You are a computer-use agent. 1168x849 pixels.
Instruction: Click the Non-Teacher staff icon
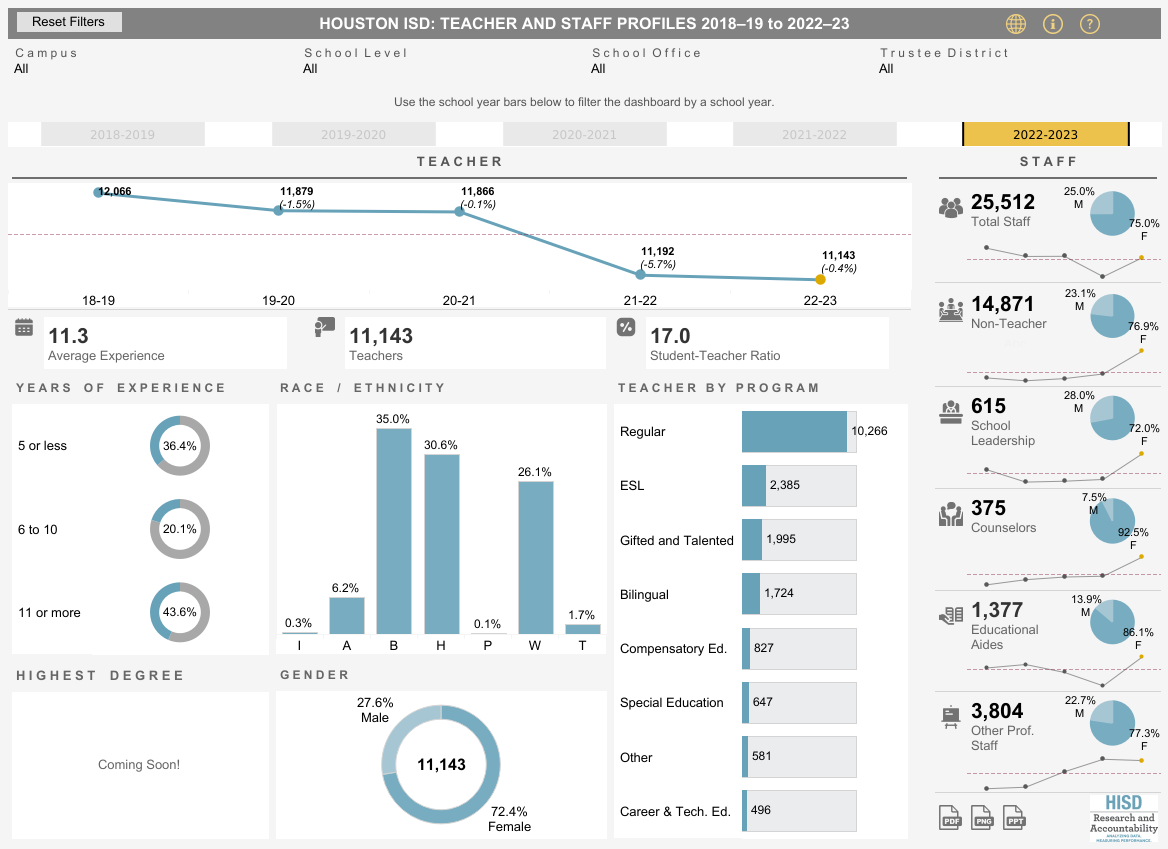[x=950, y=310]
